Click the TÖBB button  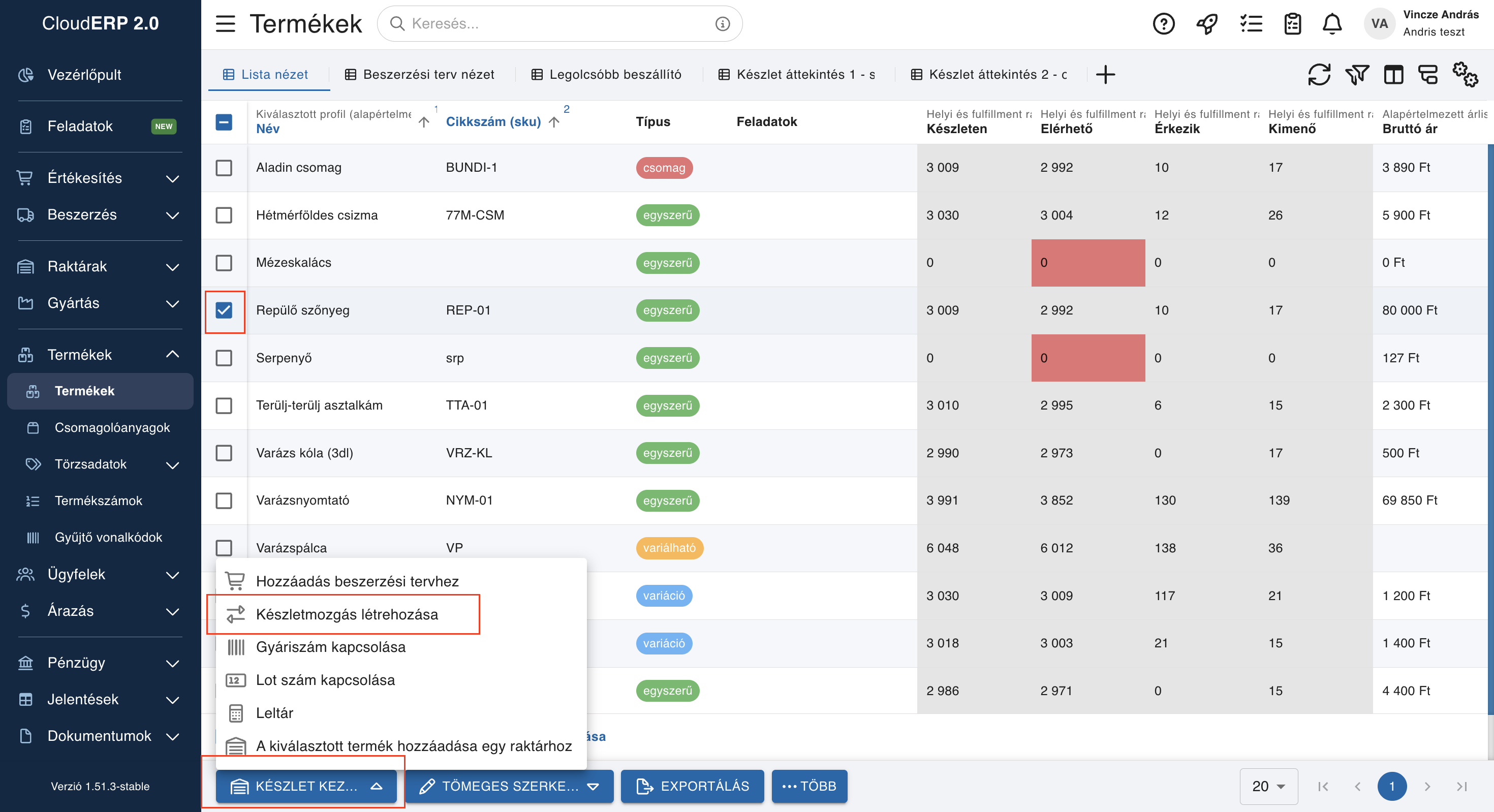pos(809,786)
